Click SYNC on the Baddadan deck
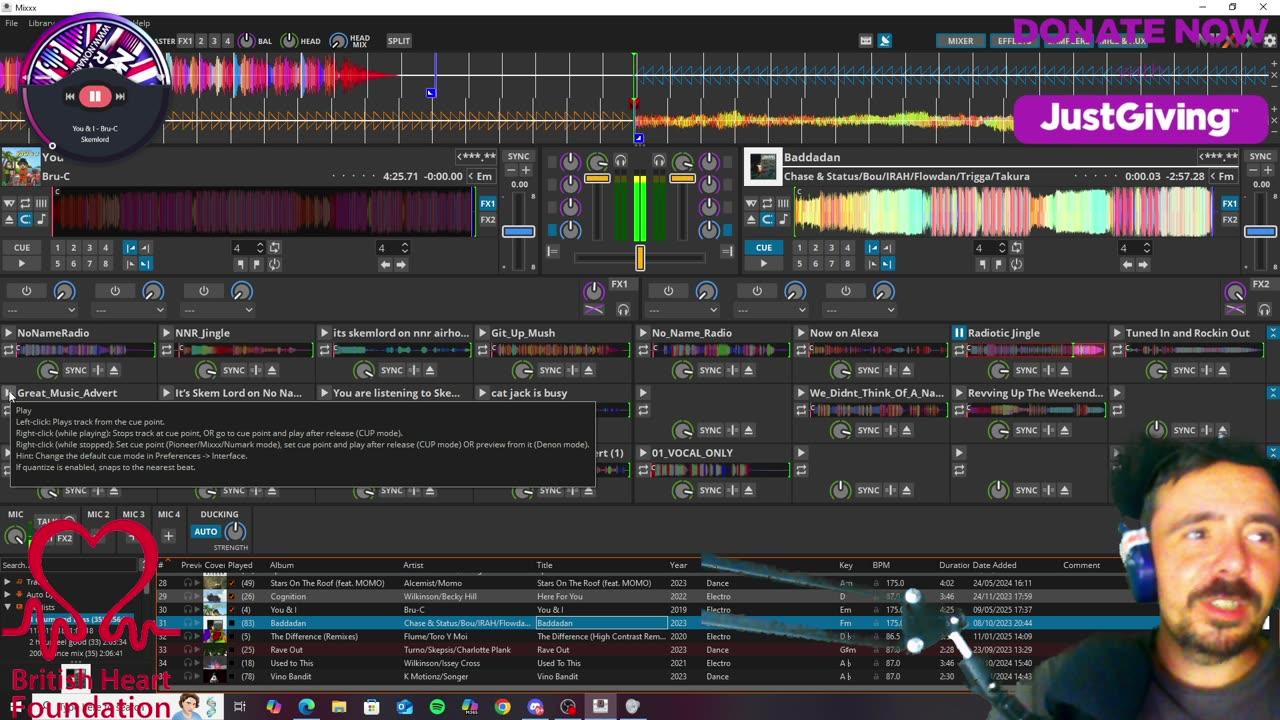The width and height of the screenshot is (1280, 720). (x=1260, y=156)
